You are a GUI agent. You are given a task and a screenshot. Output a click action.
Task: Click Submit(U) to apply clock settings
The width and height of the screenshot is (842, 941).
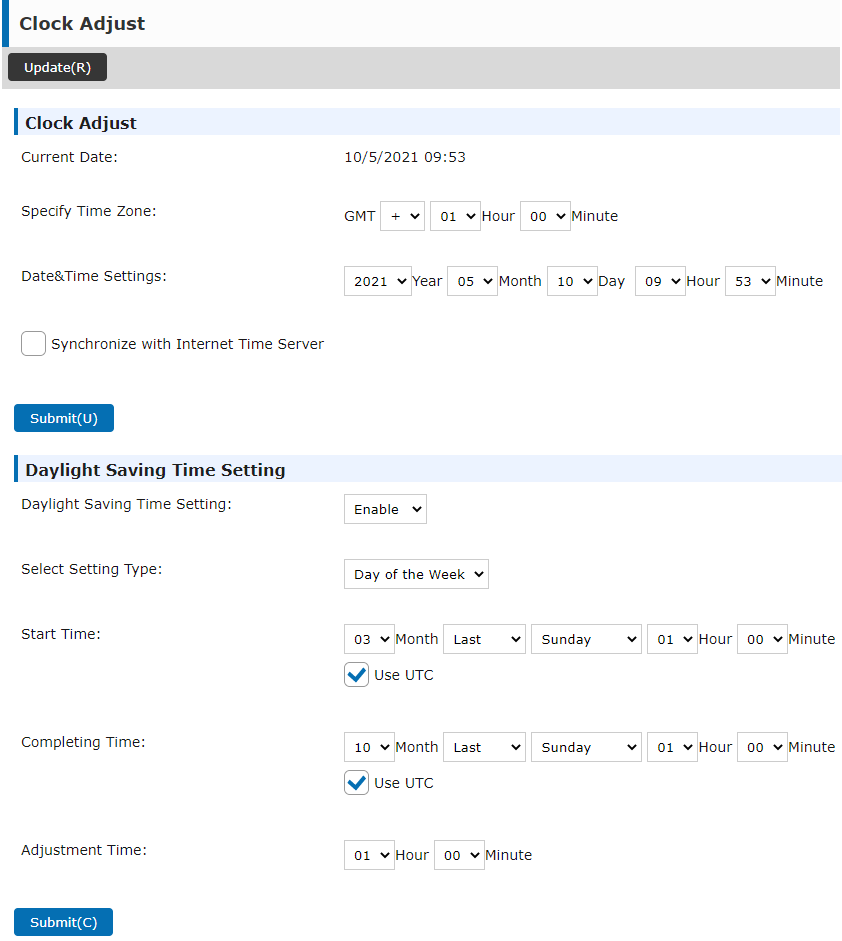point(63,417)
